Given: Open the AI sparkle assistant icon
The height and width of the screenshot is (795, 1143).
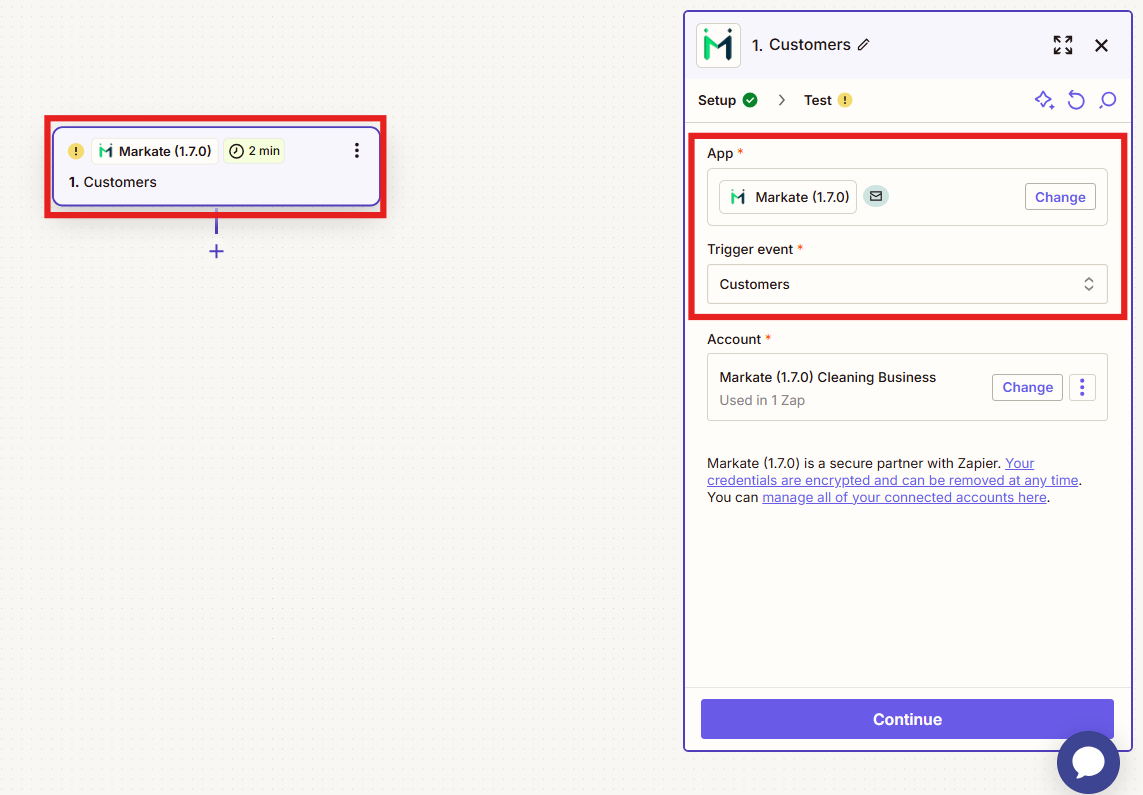Looking at the screenshot, I should point(1044,100).
